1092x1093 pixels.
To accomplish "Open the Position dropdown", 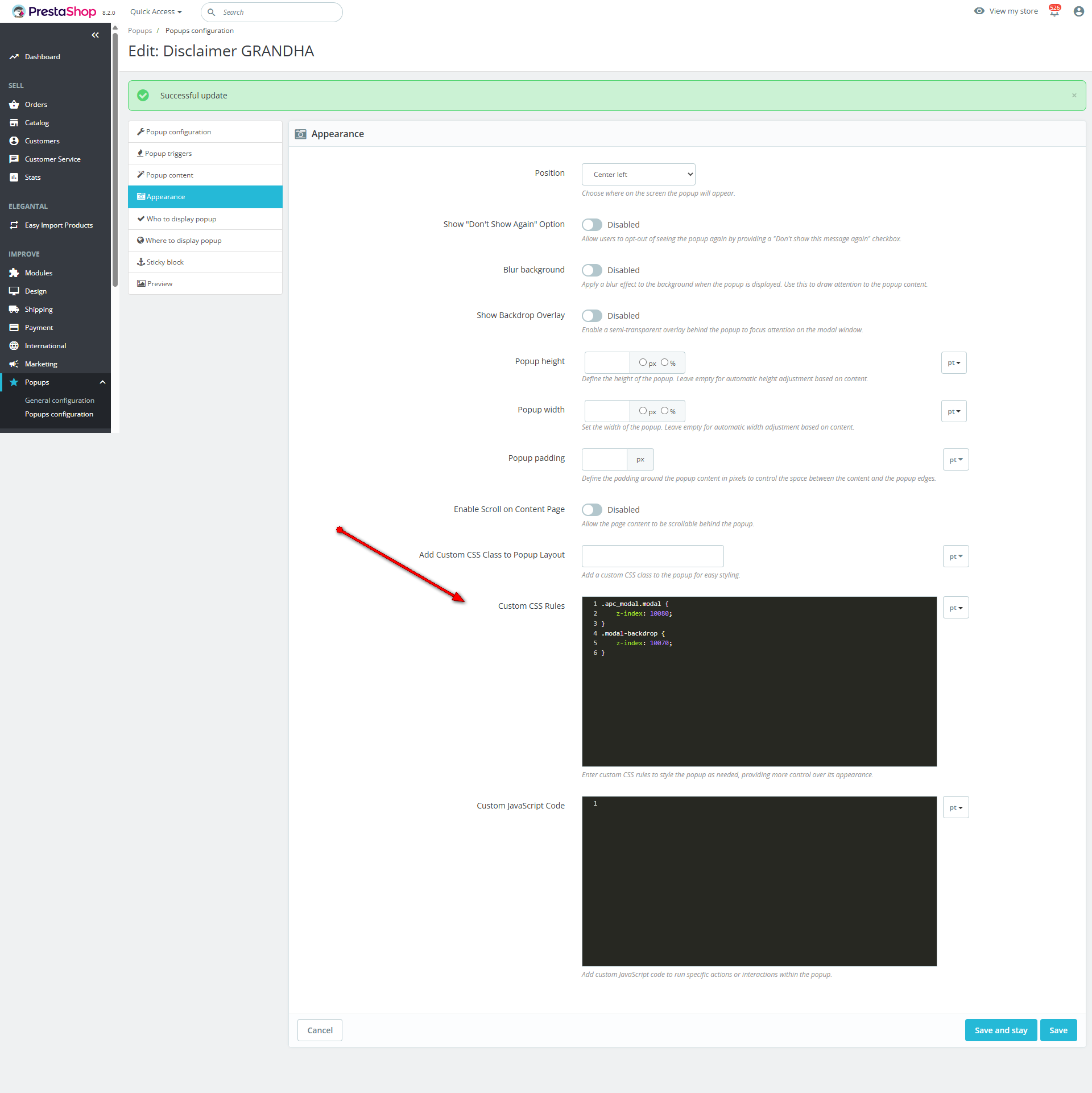I will pyautogui.click(x=638, y=175).
